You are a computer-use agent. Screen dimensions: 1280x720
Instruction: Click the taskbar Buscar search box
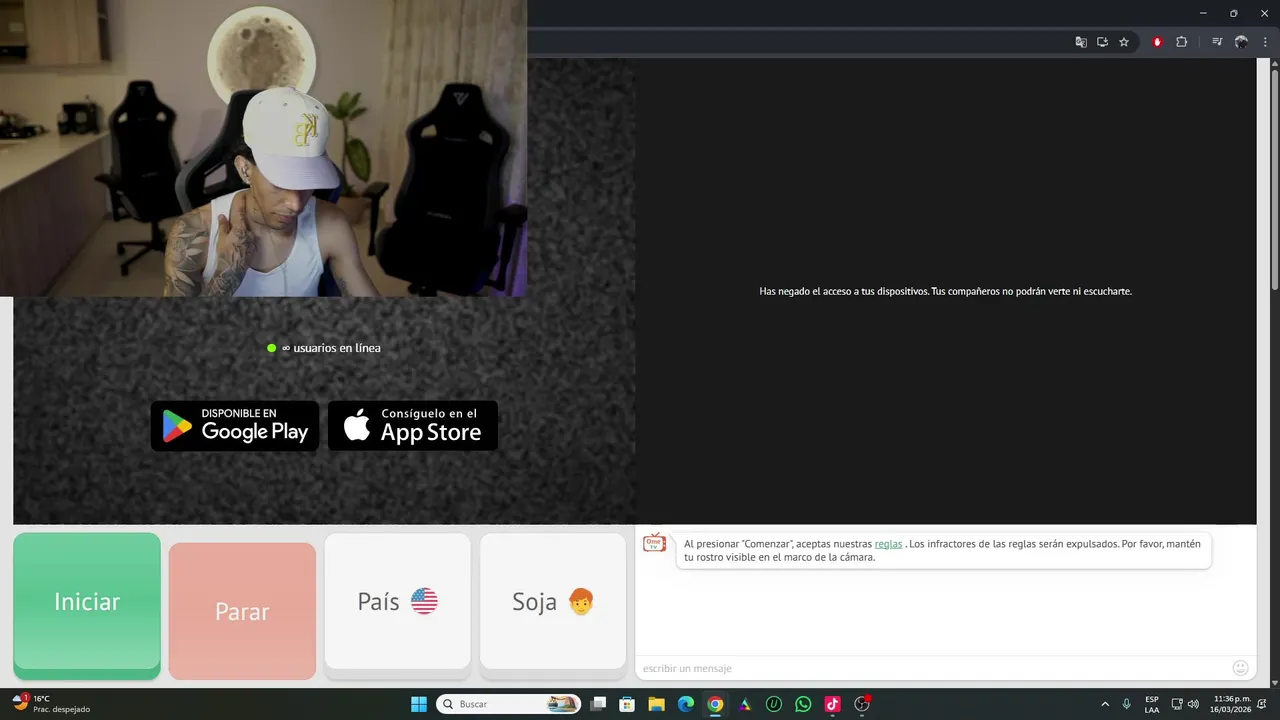[509, 704]
